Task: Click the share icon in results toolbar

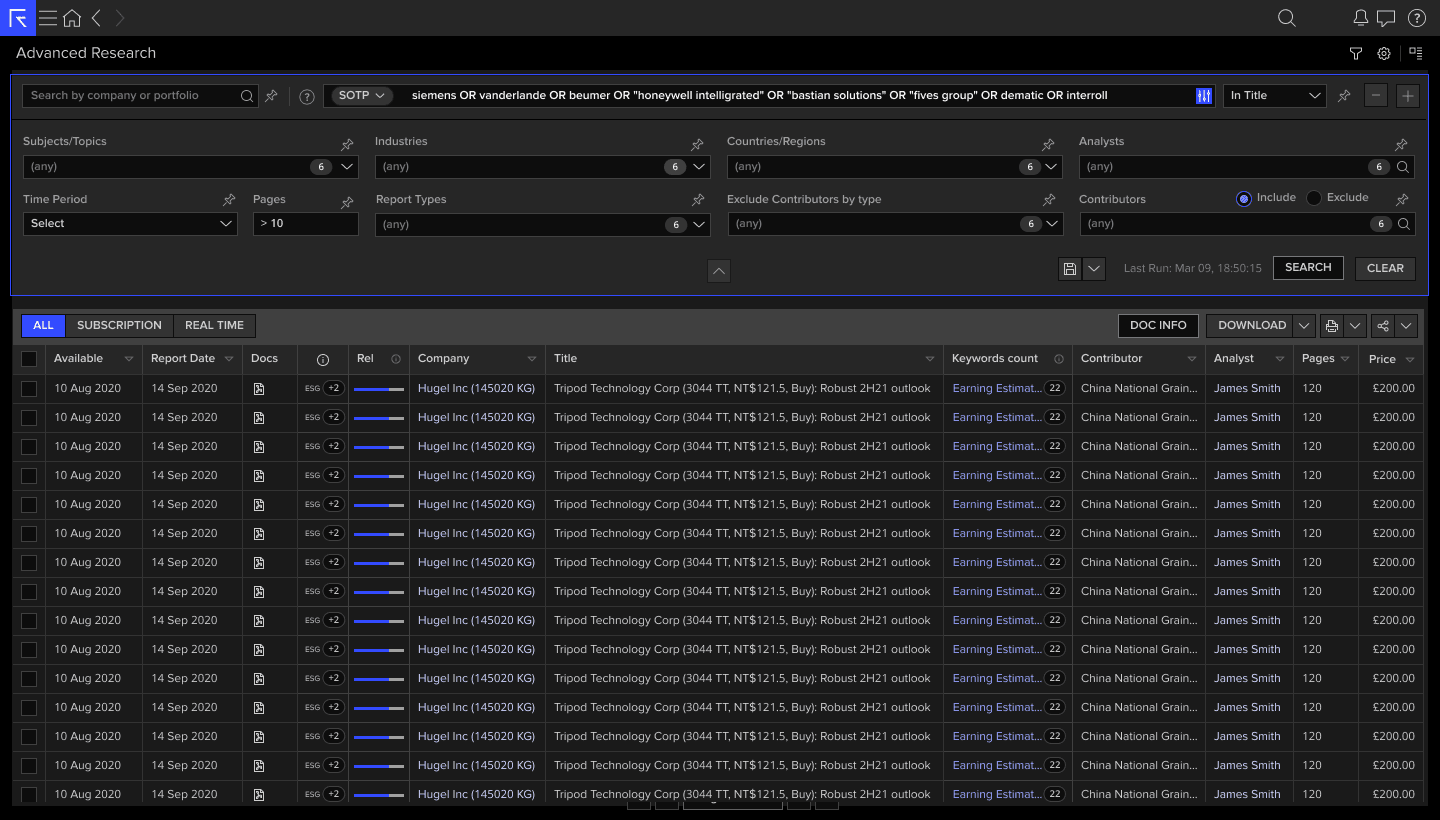Action: (1382, 325)
